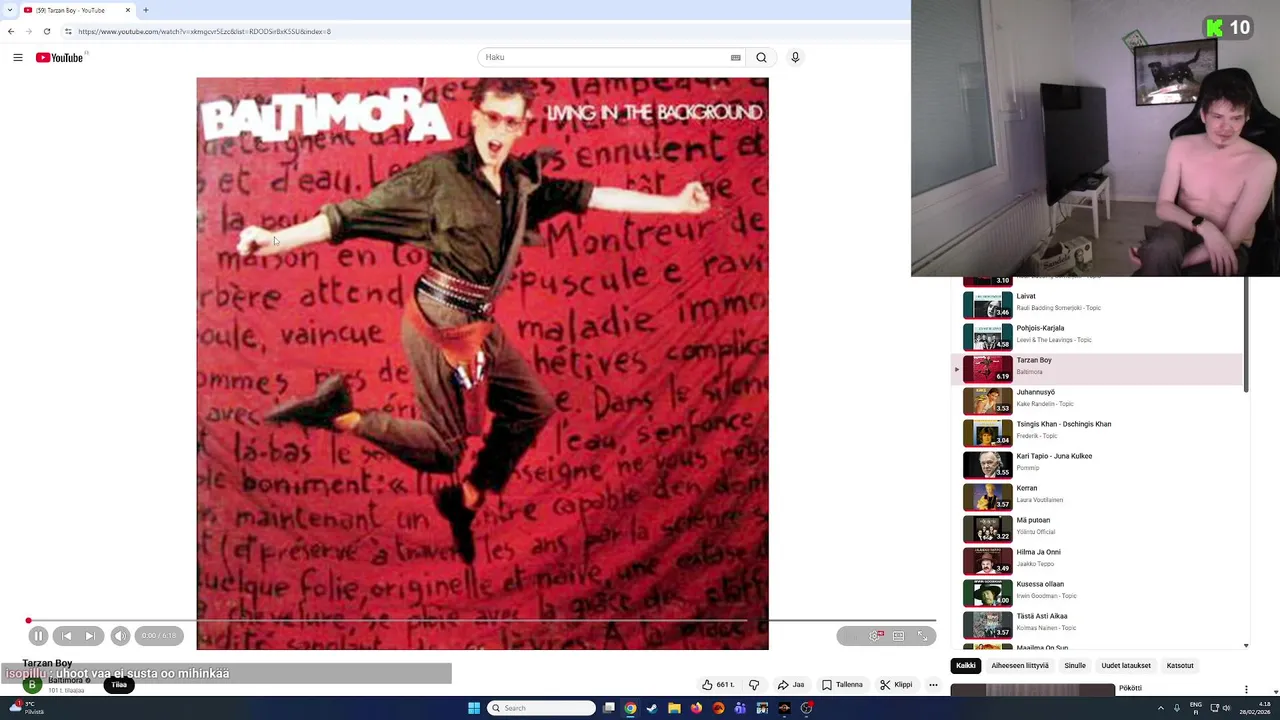Go back in the browser
This screenshot has height=720, width=1280.
pos(11,31)
